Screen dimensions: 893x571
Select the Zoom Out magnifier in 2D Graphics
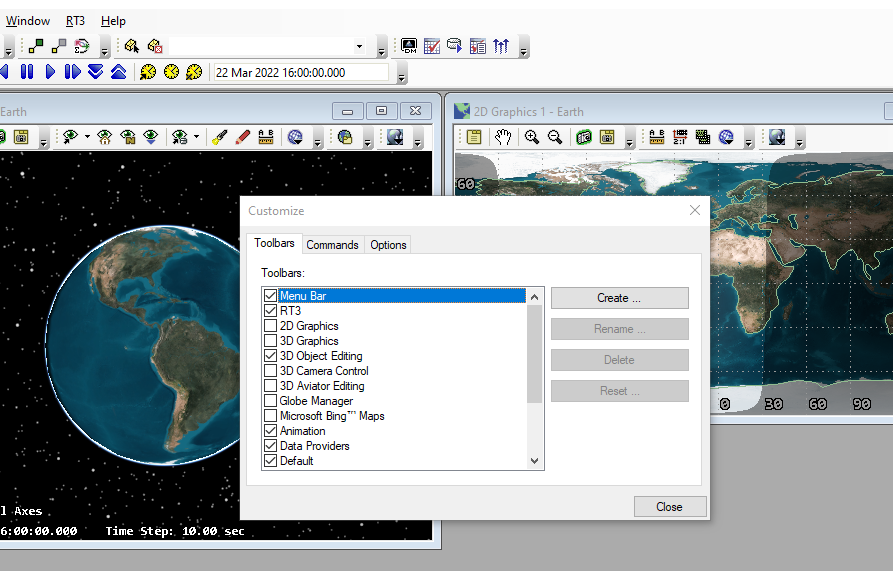[555, 137]
